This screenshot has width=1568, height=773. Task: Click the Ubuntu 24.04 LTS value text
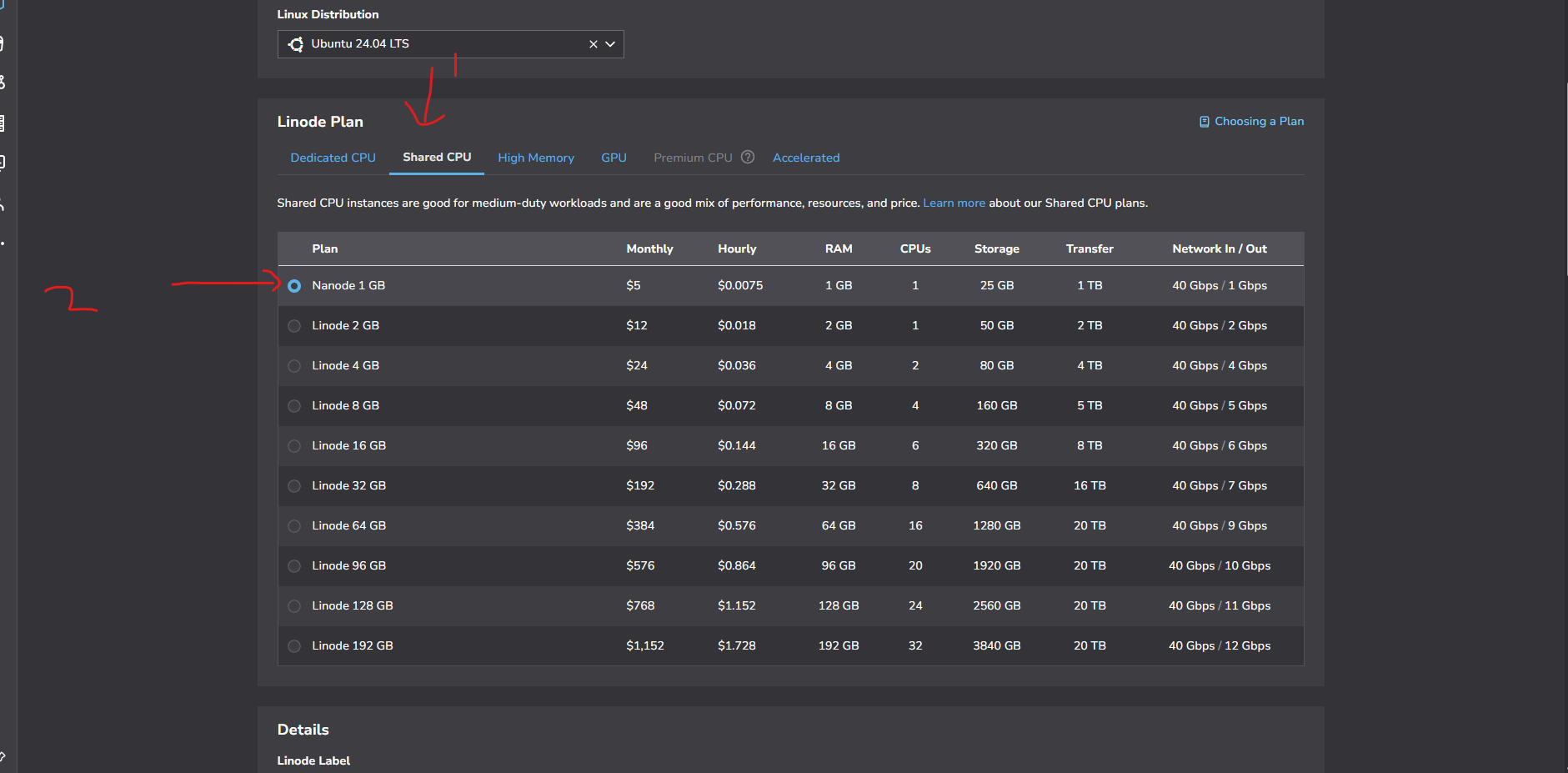tap(360, 43)
